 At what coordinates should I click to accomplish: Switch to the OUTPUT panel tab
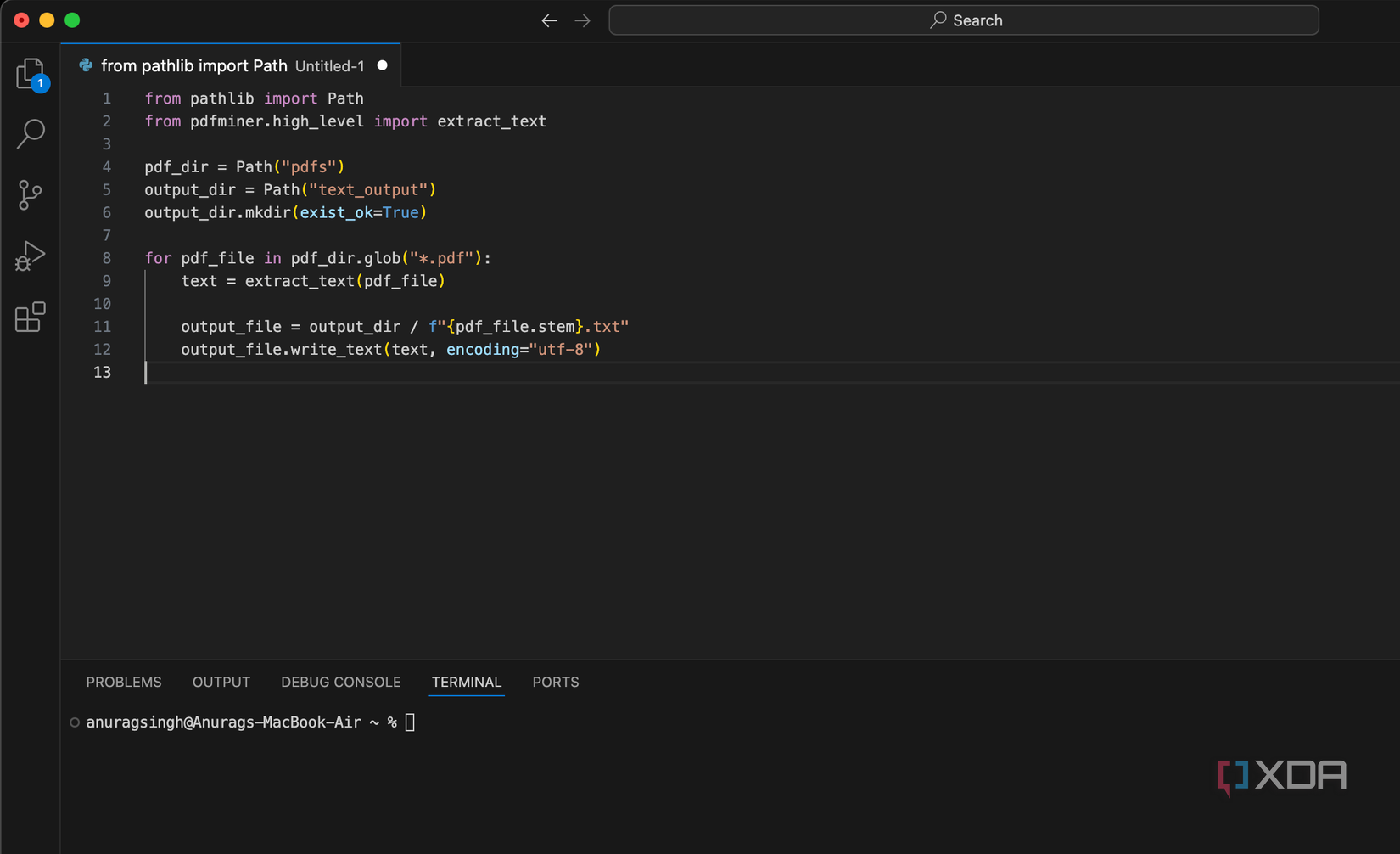point(221,683)
